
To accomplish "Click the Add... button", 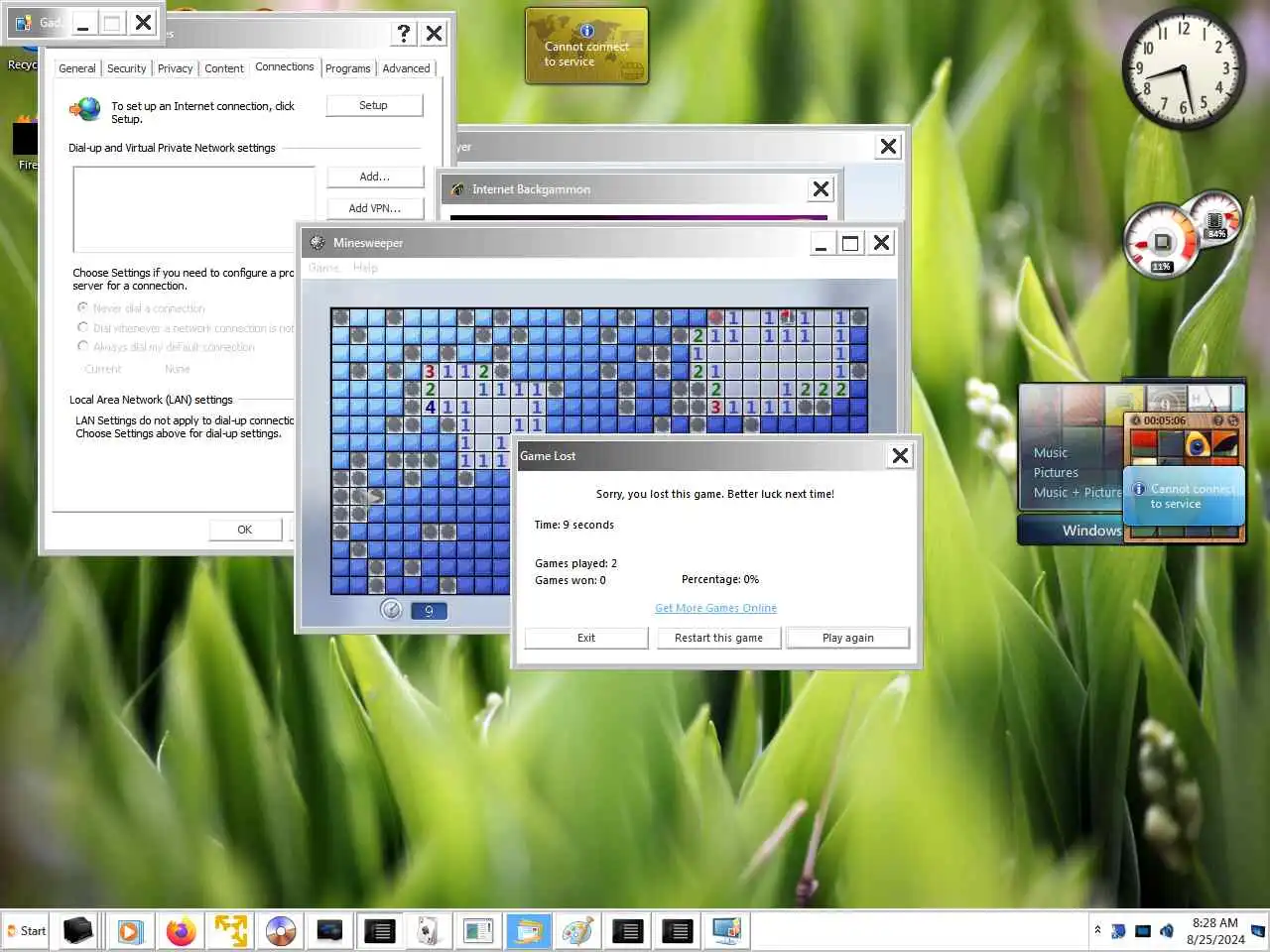I will [375, 177].
